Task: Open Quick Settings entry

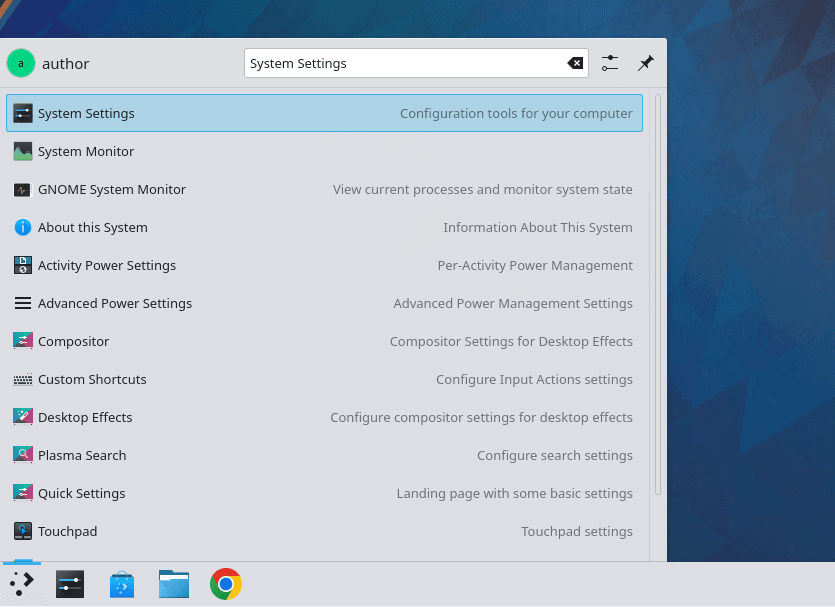Action: (x=324, y=494)
